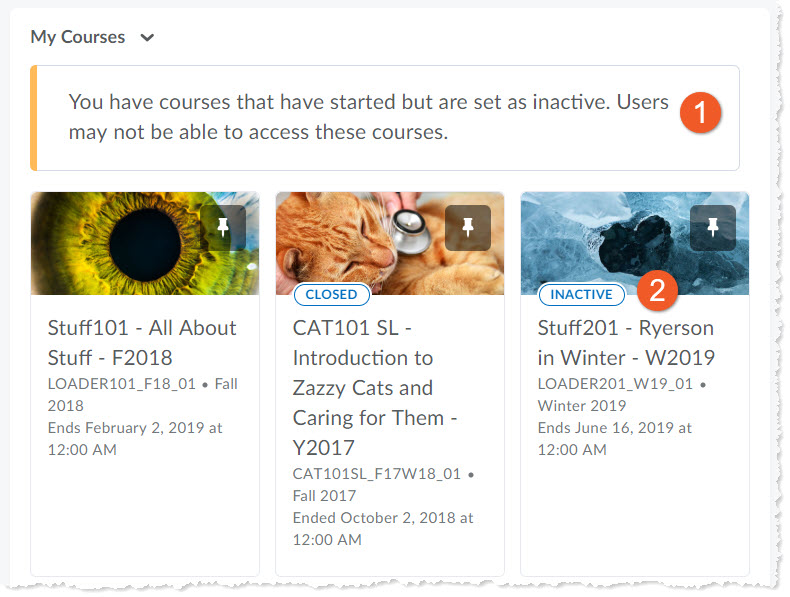This screenshot has width=790, height=597.
Task: Open the Stuff101 - All About Stuff course
Action: [x=141, y=342]
